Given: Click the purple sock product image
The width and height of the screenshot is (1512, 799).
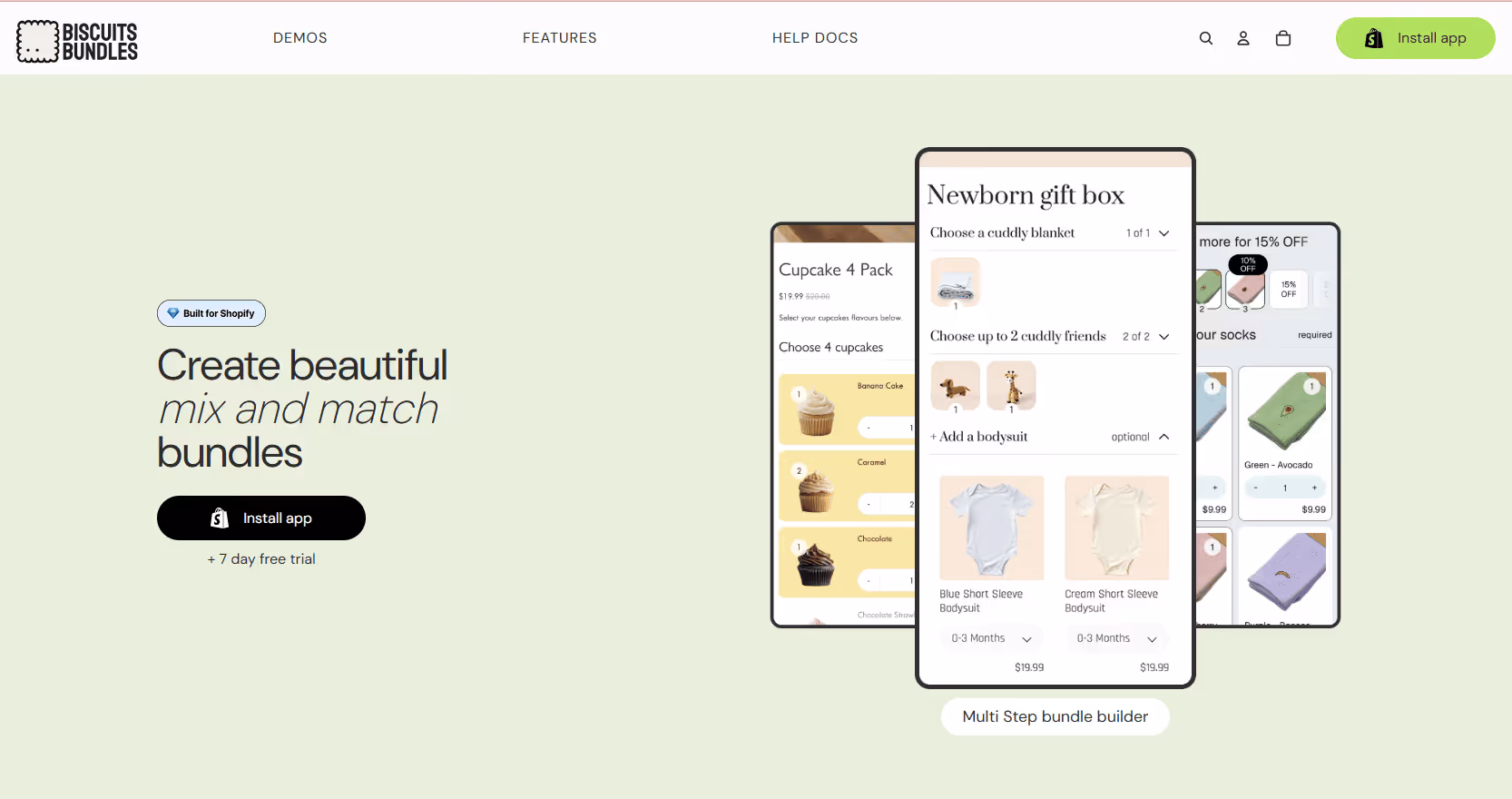Looking at the screenshot, I should pos(1285,574).
